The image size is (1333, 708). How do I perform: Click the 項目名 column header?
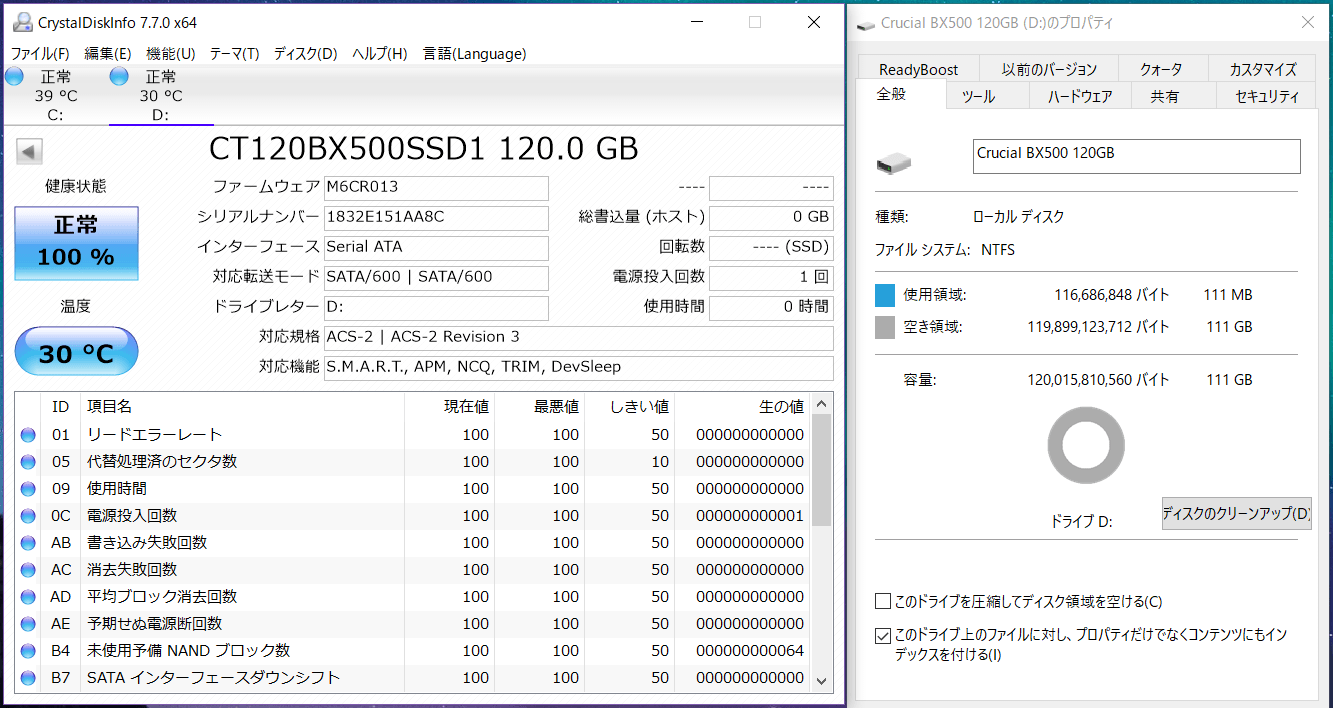click(x=242, y=406)
